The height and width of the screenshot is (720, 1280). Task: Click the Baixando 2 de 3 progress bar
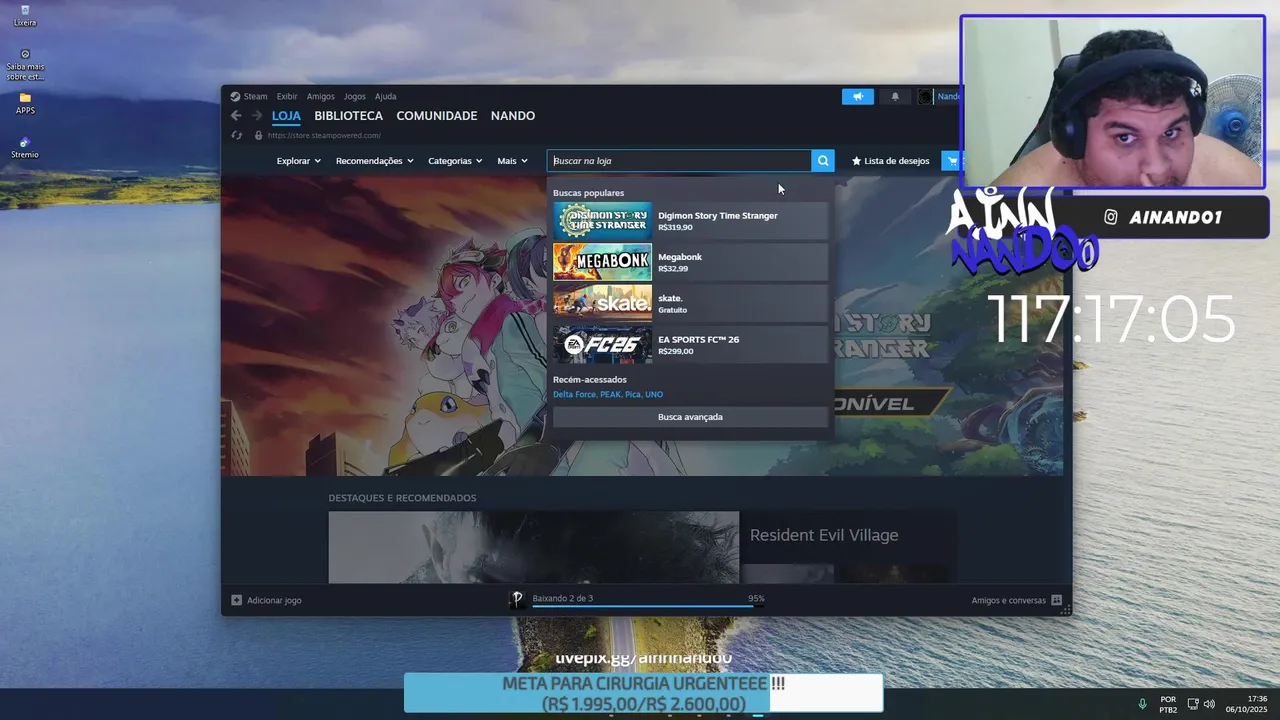648,606
